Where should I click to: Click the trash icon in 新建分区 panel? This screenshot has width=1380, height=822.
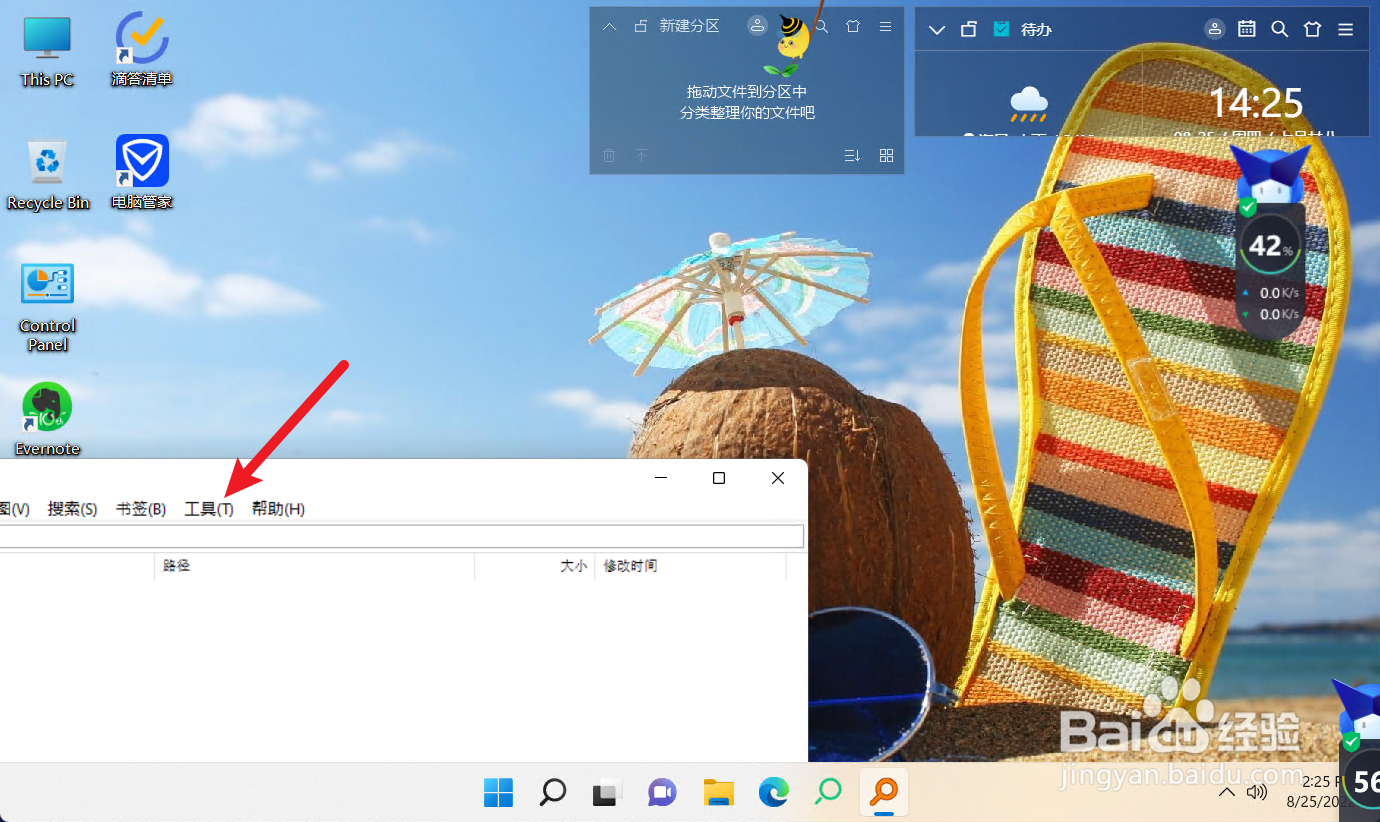coord(609,155)
